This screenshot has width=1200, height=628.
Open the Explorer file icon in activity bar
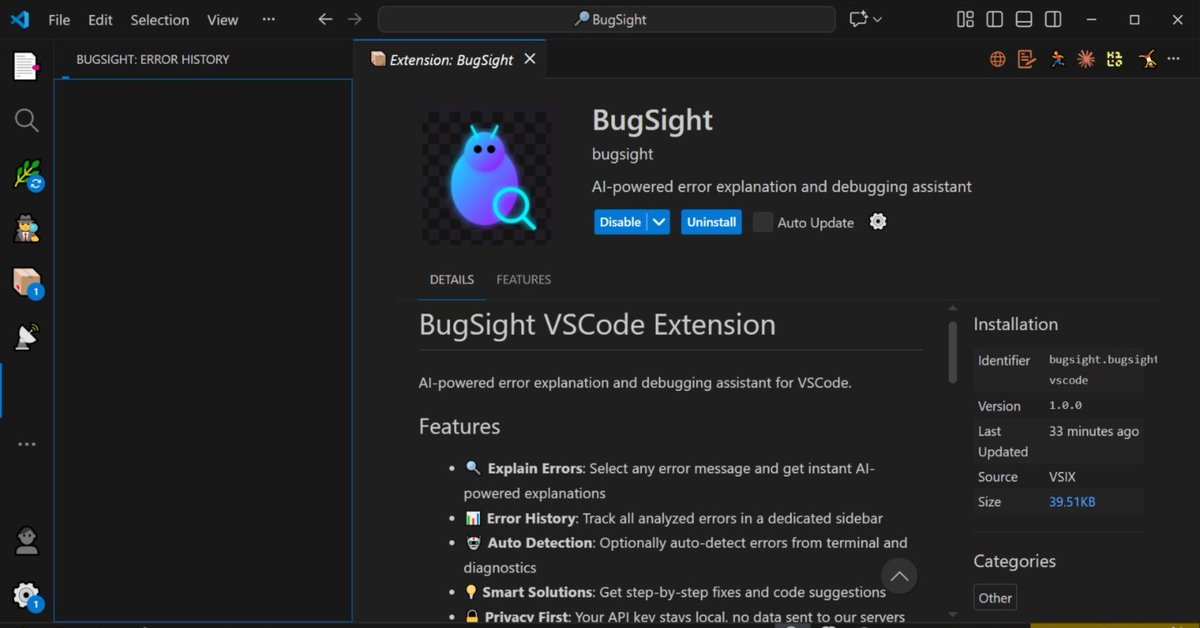pyautogui.click(x=26, y=66)
